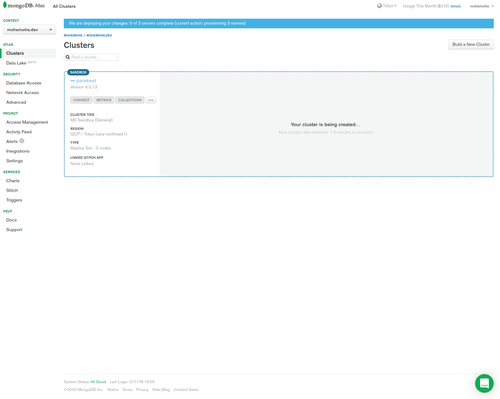Screen dimensions: 500x399
Task: Click the 'None Linked' stitch app text
Action: 82,164
